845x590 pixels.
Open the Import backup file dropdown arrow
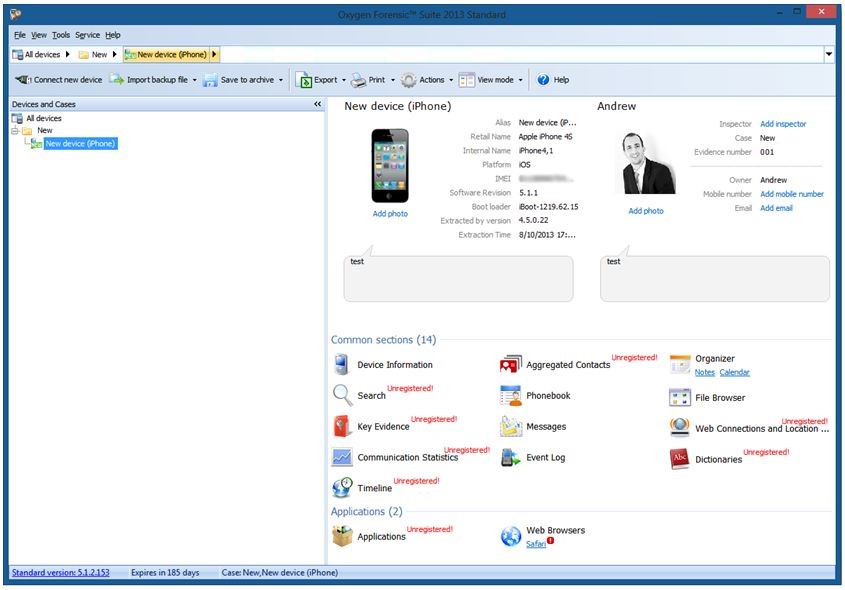point(195,80)
